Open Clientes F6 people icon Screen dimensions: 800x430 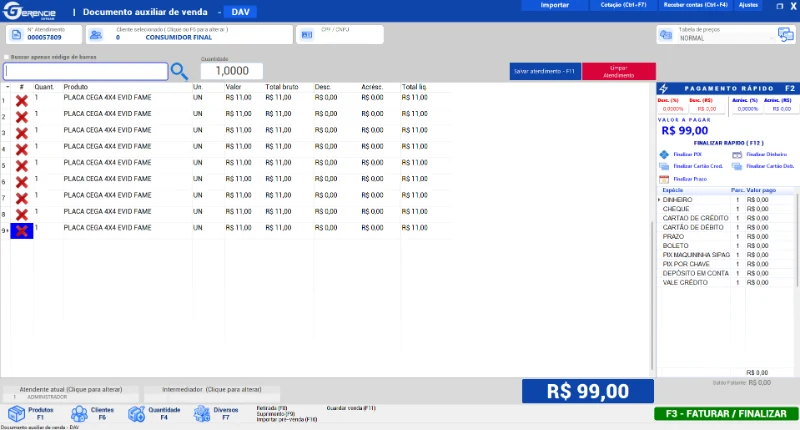tap(79, 414)
